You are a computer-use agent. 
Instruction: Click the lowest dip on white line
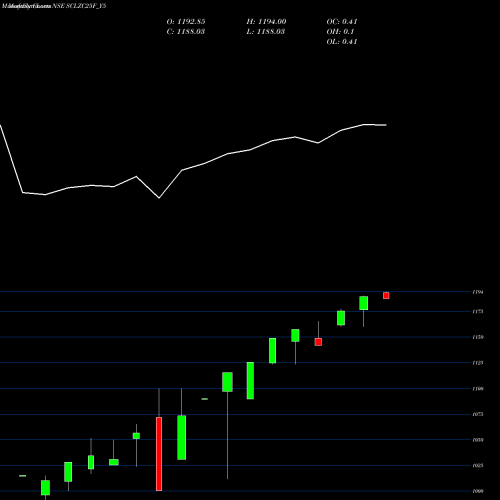[x=159, y=198]
